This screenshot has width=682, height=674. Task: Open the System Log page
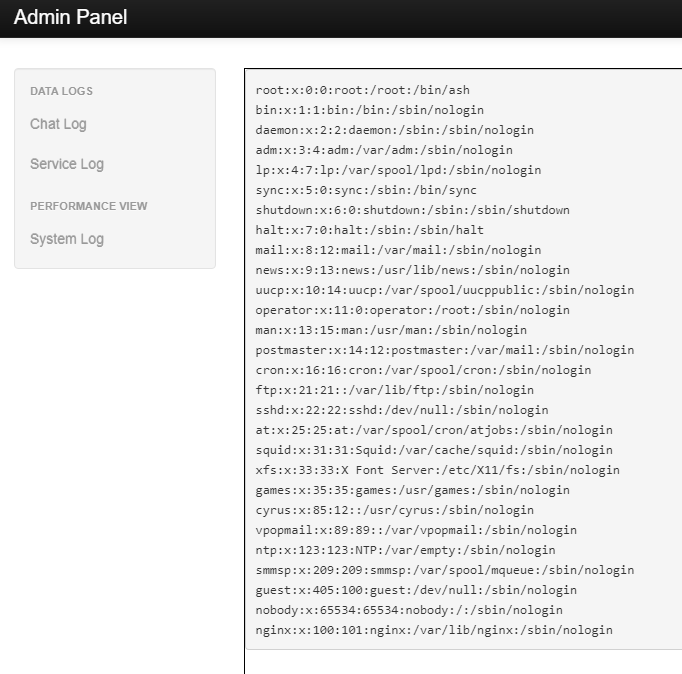(67, 239)
